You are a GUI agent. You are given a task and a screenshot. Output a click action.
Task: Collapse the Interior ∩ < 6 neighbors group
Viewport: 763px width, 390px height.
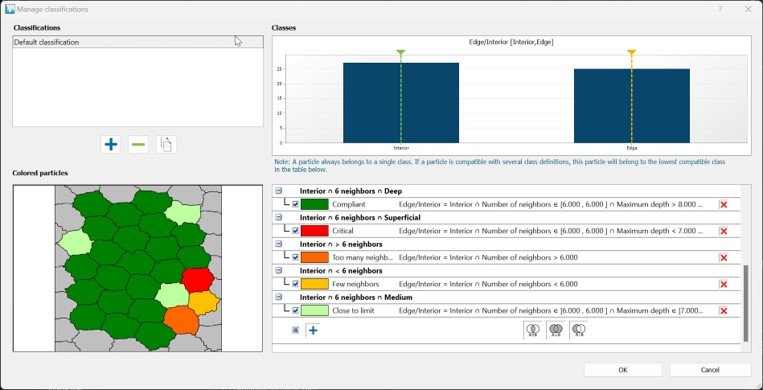click(x=279, y=271)
